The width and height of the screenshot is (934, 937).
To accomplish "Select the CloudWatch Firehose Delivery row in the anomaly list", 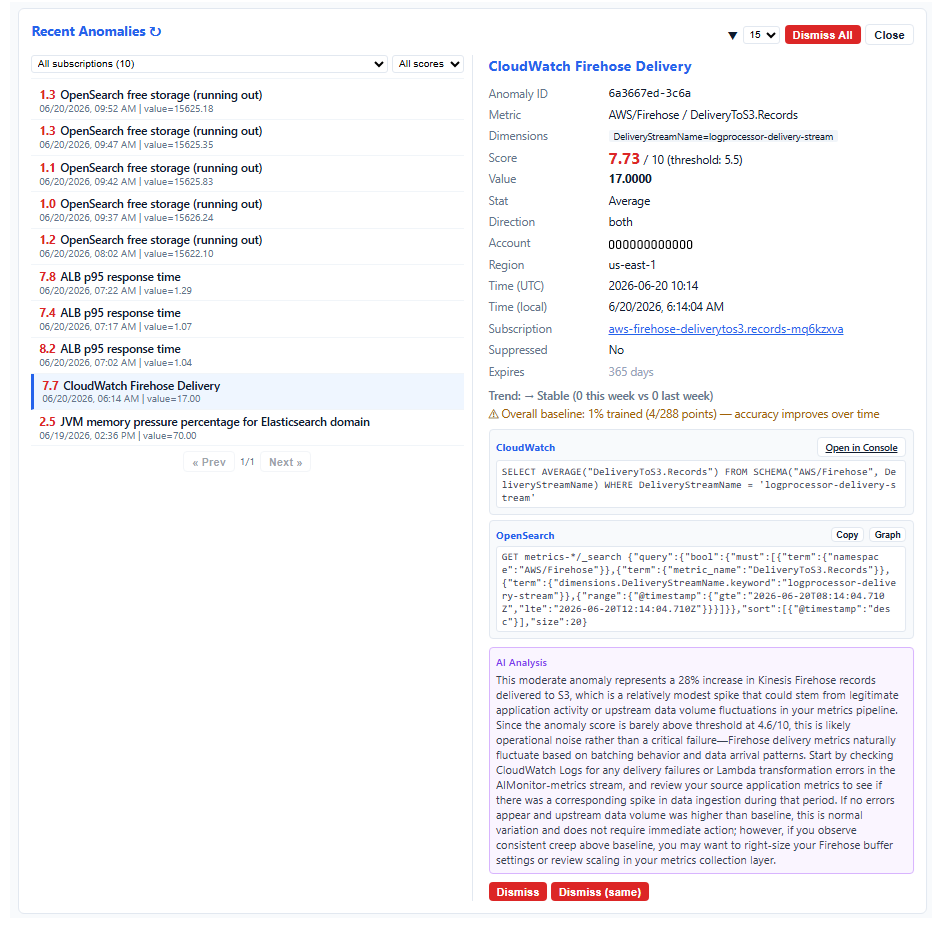I will point(247,391).
